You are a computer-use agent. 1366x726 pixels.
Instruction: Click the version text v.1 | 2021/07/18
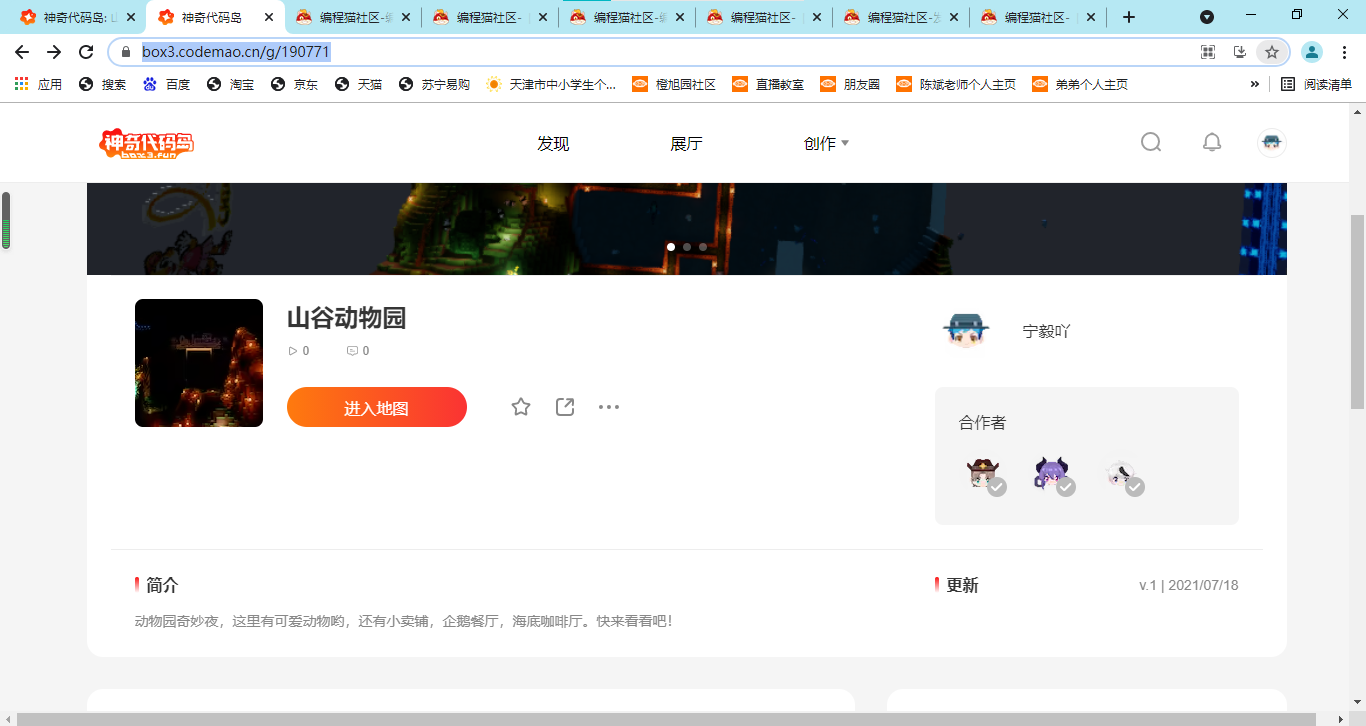tap(1189, 585)
